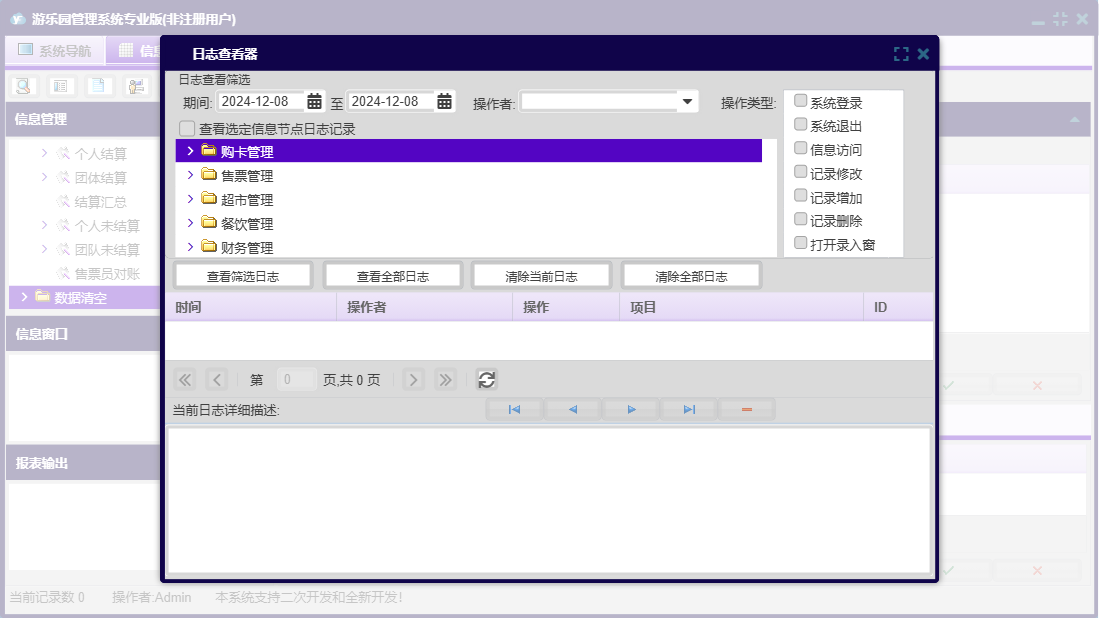Expand the 购卡管理 tree node
The width and height of the screenshot is (1099, 618).
click(x=190, y=151)
